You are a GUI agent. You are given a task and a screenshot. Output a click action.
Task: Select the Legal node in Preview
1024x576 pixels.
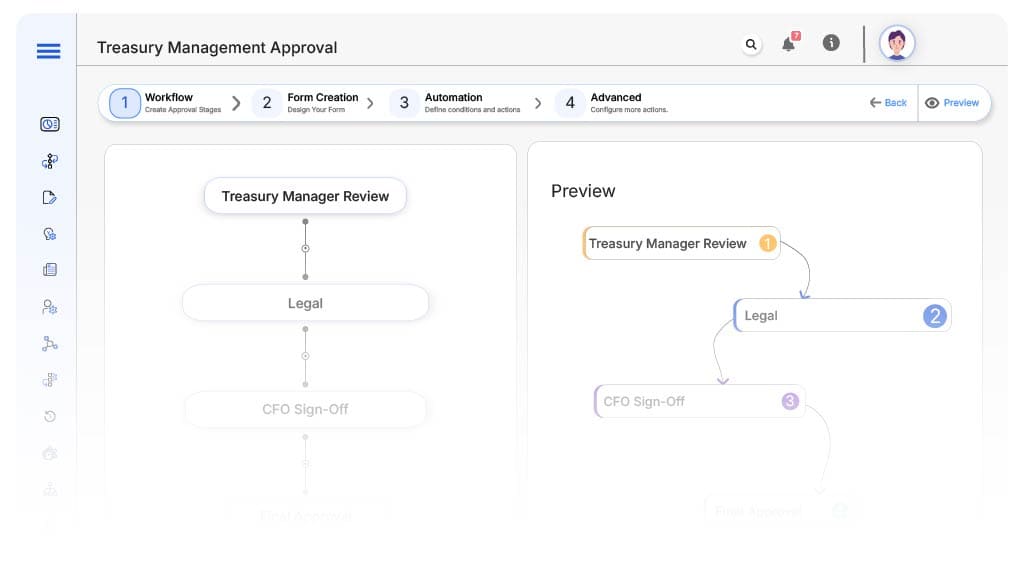tap(841, 316)
